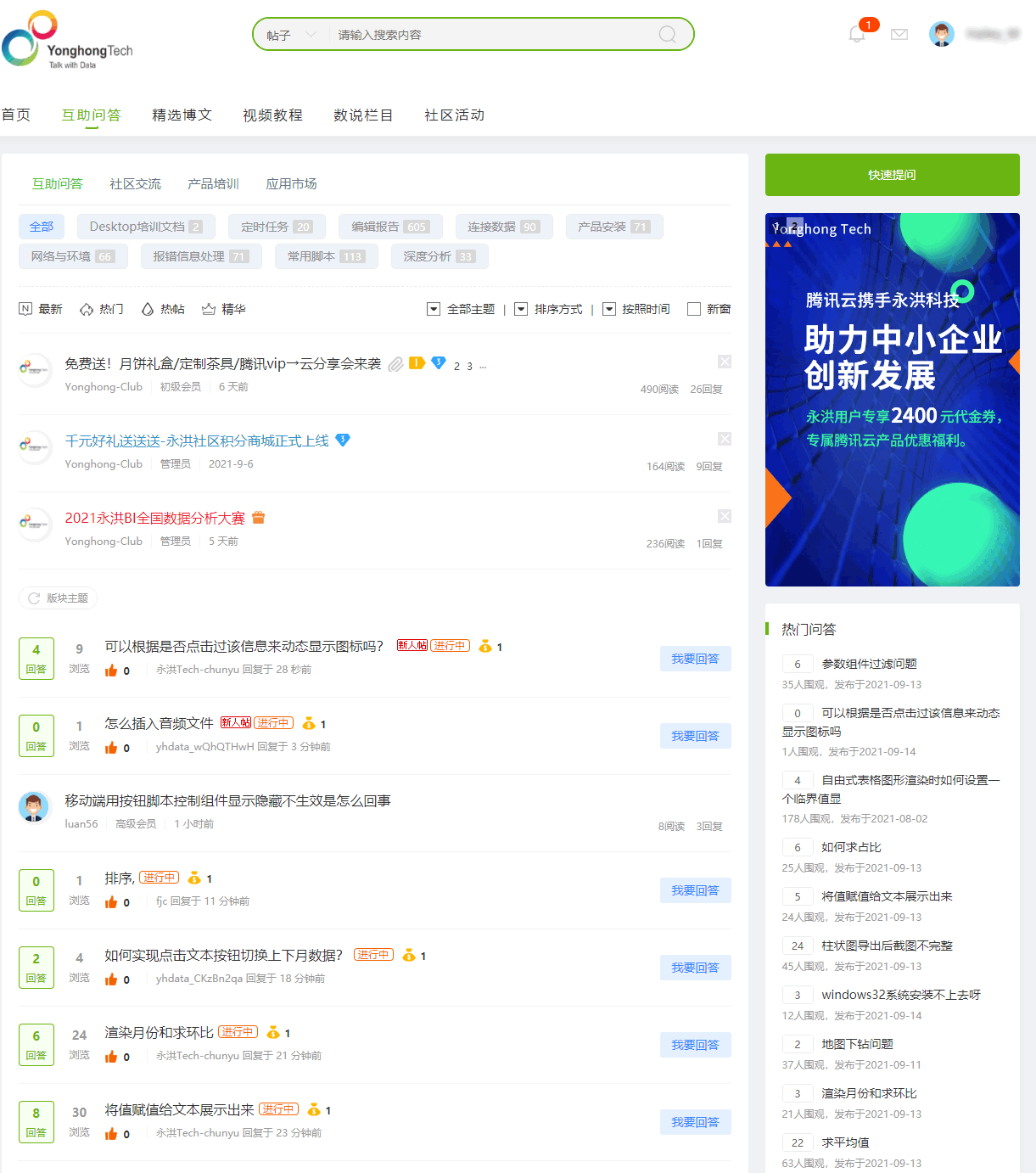
Task: Click the refresh icon in 版块主题
Action: click(34, 598)
